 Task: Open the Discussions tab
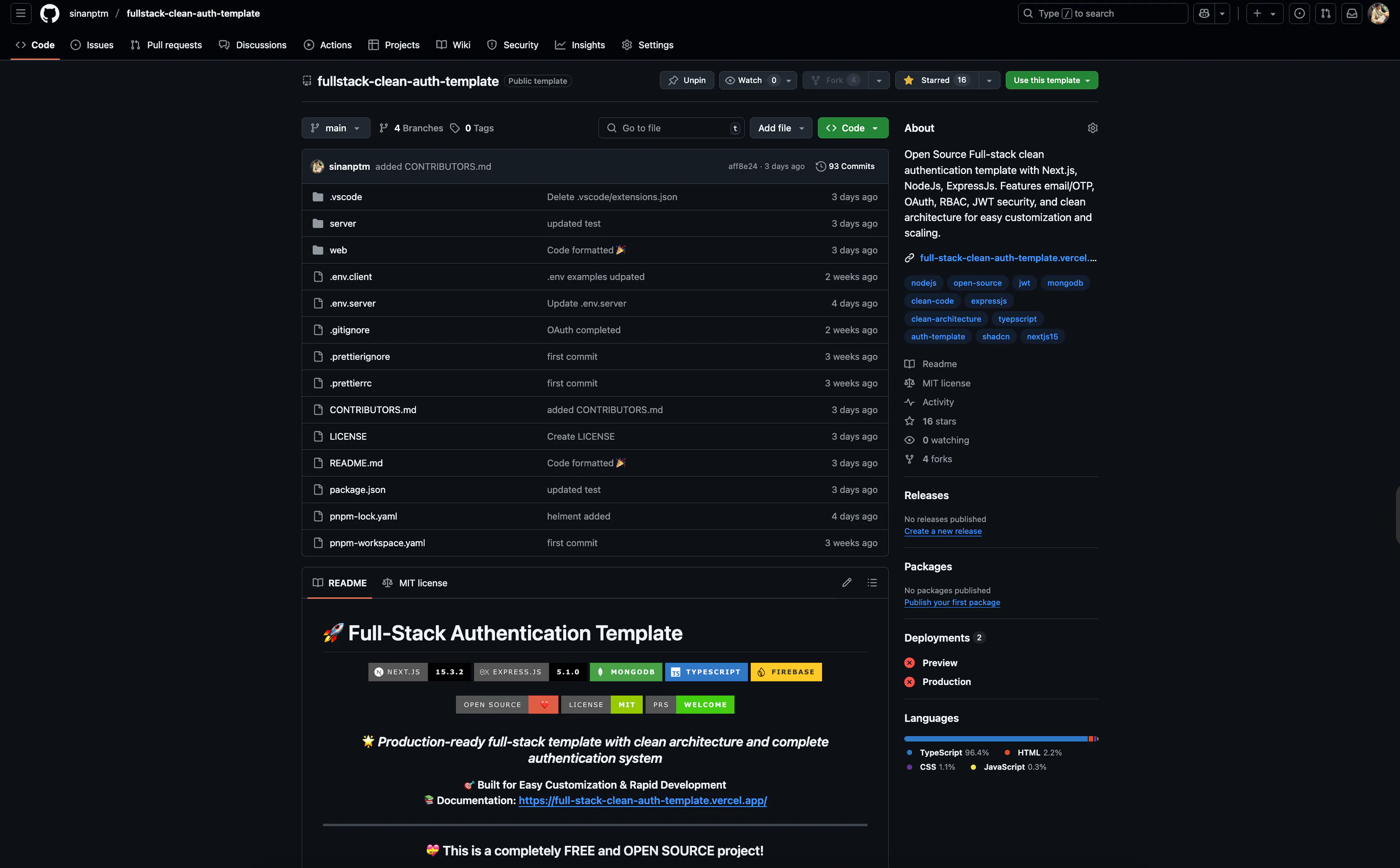click(x=253, y=45)
